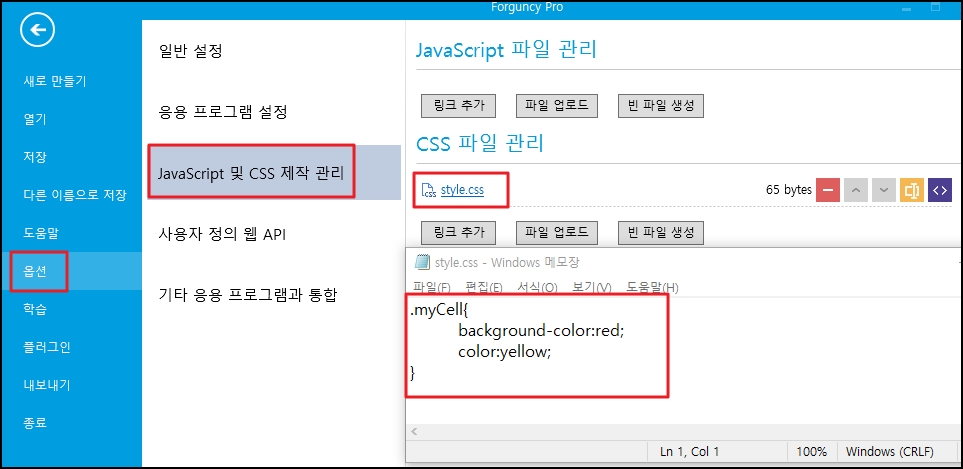Click the Notepad horizontal scrollbar left arrow
Viewport: 963px width, 469px height.
415,430
